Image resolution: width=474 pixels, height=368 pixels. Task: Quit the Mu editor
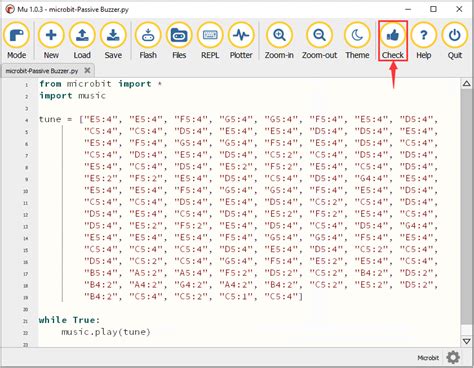click(x=455, y=41)
